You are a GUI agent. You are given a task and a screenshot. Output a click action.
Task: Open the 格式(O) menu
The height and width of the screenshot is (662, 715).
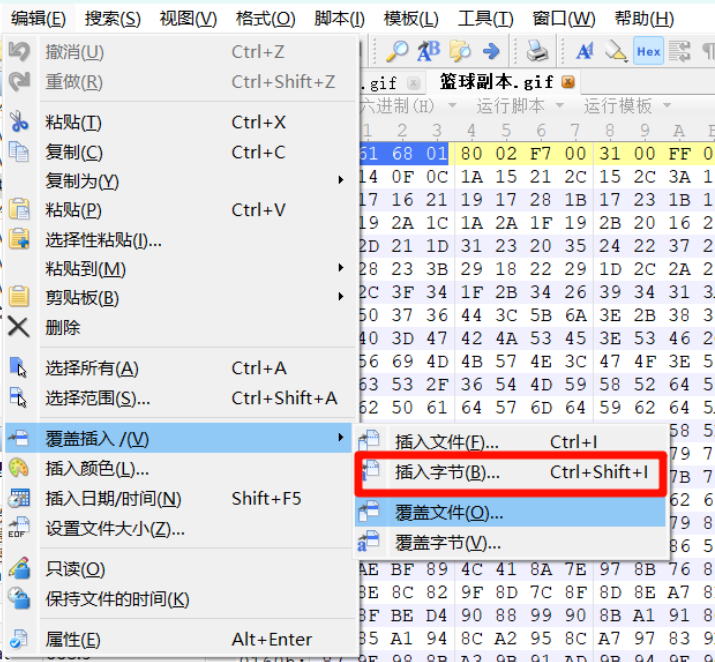click(x=265, y=19)
